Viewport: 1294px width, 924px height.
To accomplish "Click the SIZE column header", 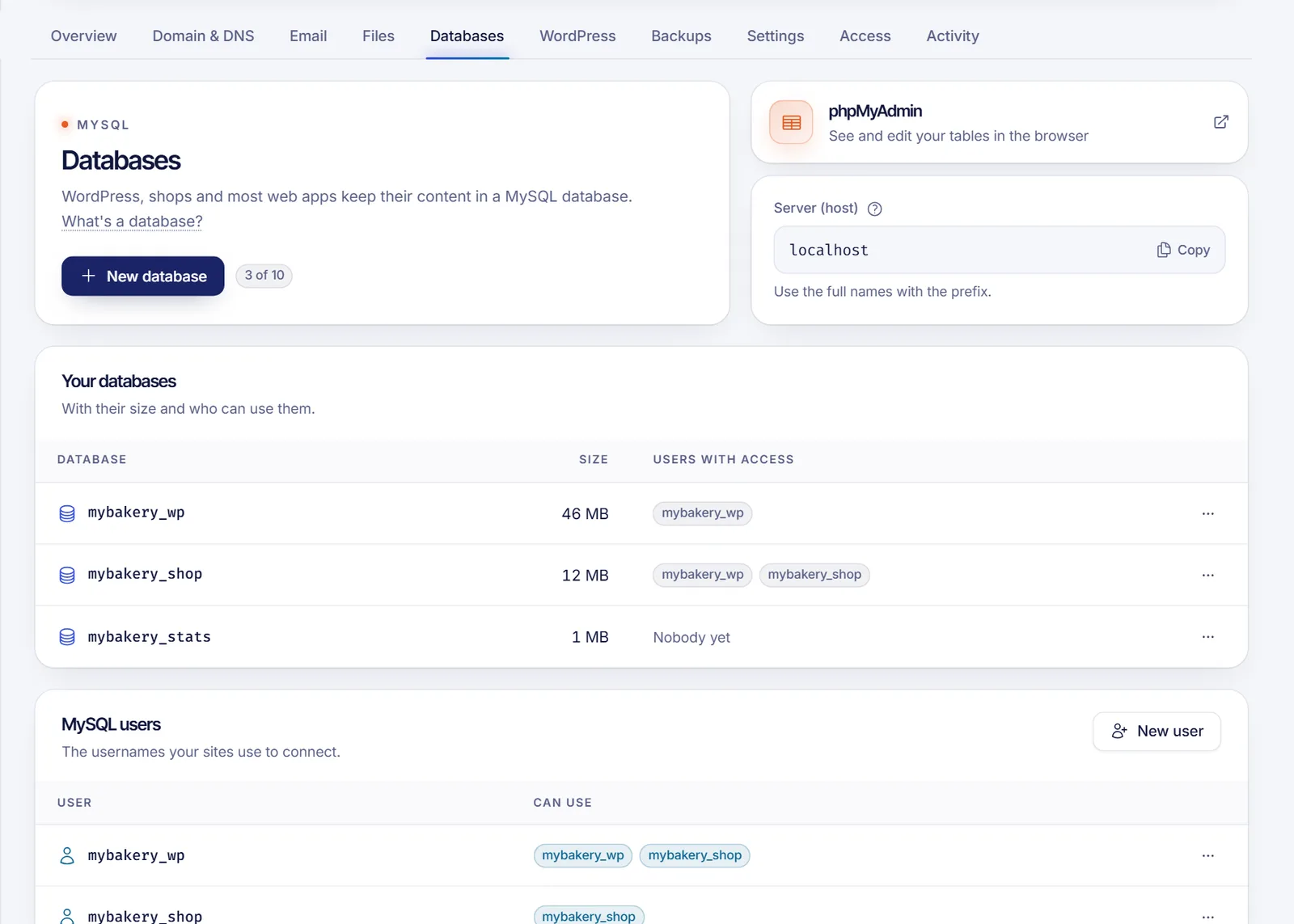I will [x=593, y=459].
